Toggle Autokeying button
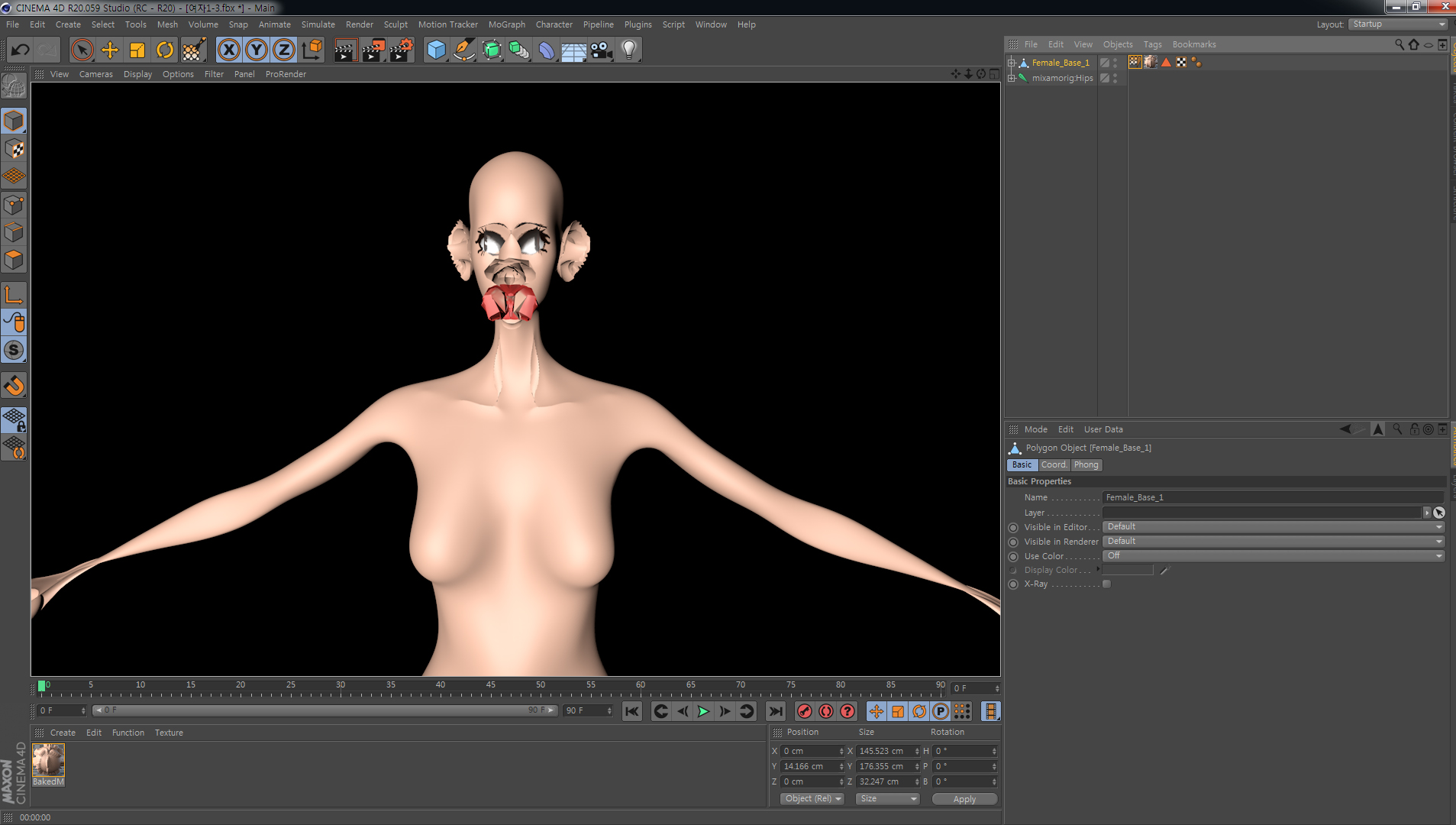This screenshot has height=825, width=1456. pyautogui.click(x=826, y=711)
